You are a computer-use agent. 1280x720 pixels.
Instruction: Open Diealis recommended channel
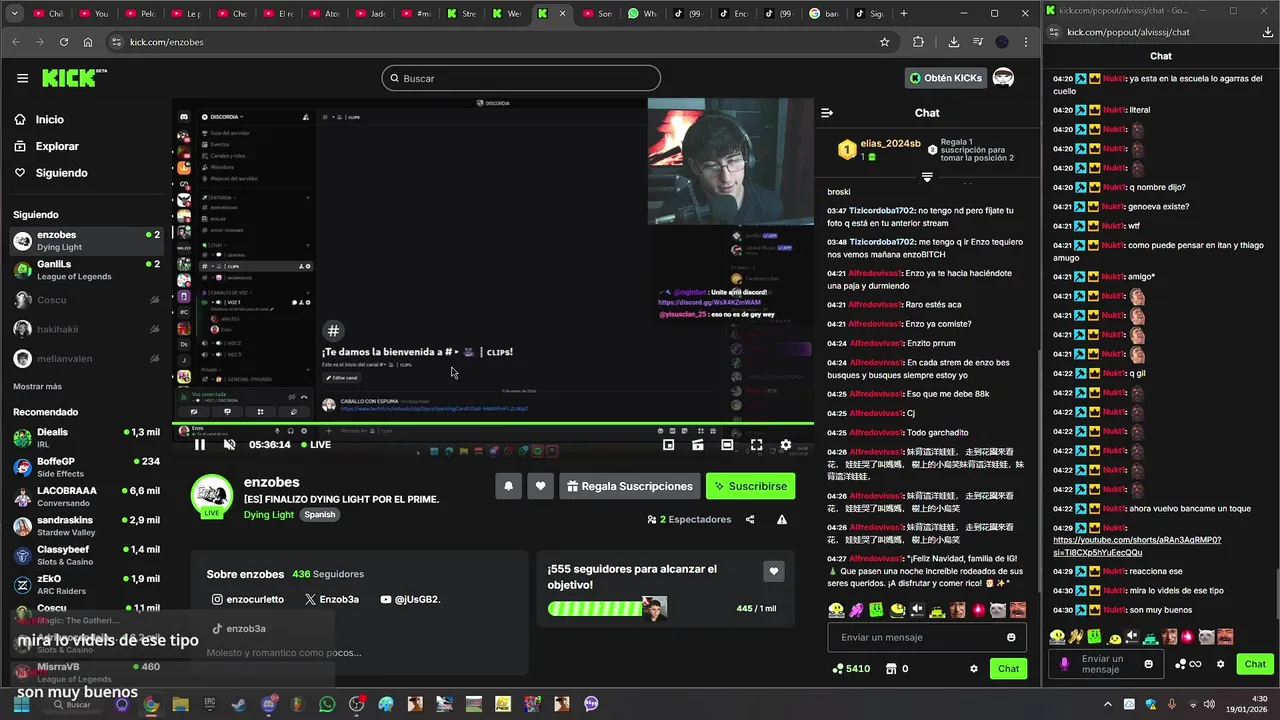[x=86, y=438]
